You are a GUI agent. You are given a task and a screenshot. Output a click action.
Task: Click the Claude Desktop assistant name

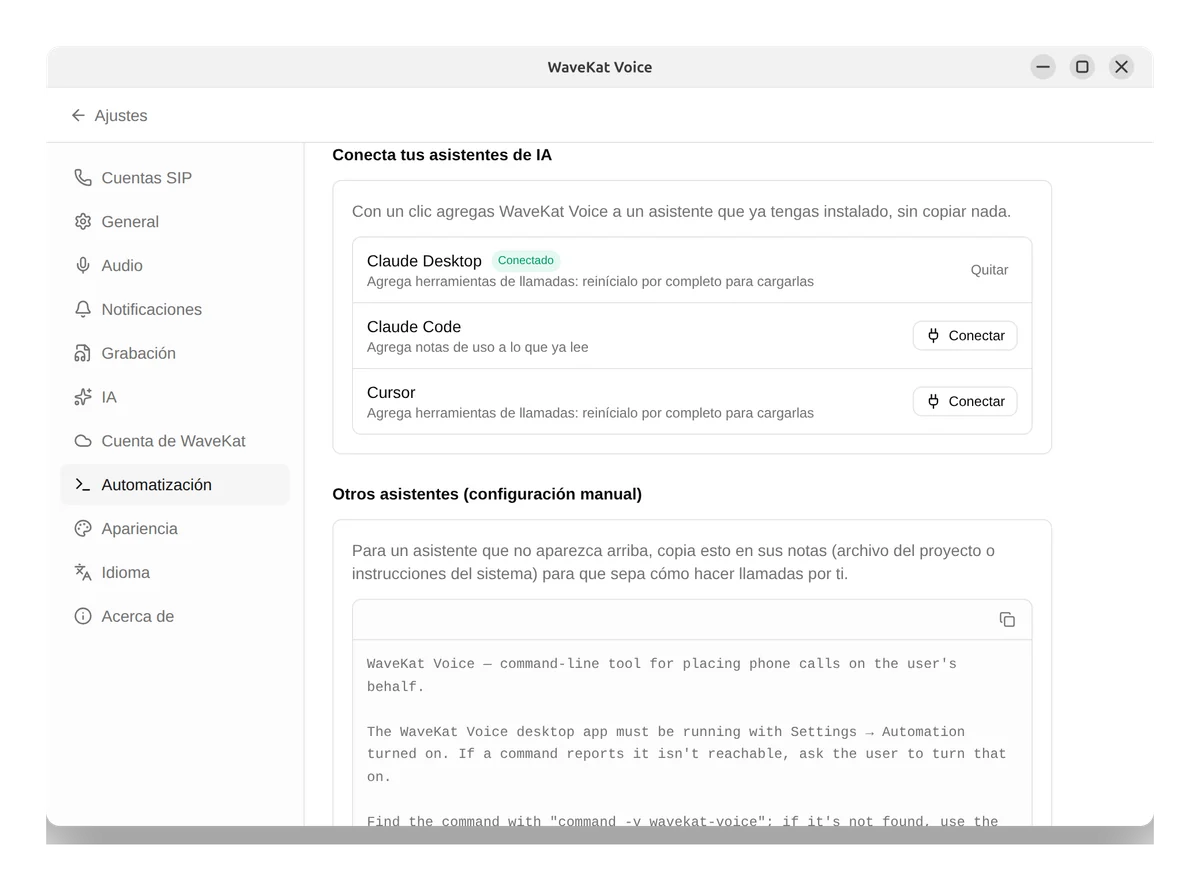pyautogui.click(x=424, y=261)
